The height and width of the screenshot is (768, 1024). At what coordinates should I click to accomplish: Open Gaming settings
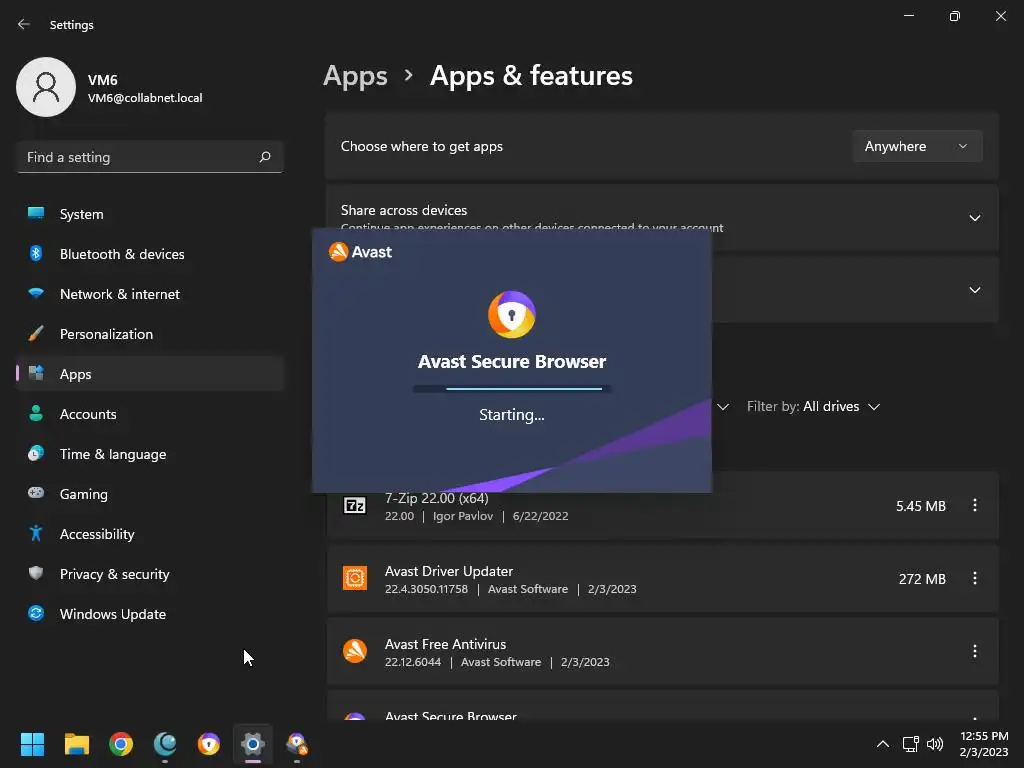tap(150, 493)
